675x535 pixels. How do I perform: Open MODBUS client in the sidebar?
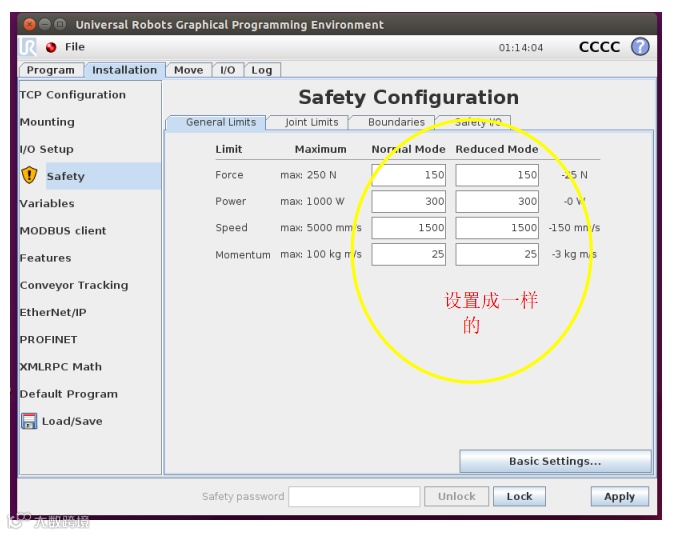pyautogui.click(x=63, y=231)
